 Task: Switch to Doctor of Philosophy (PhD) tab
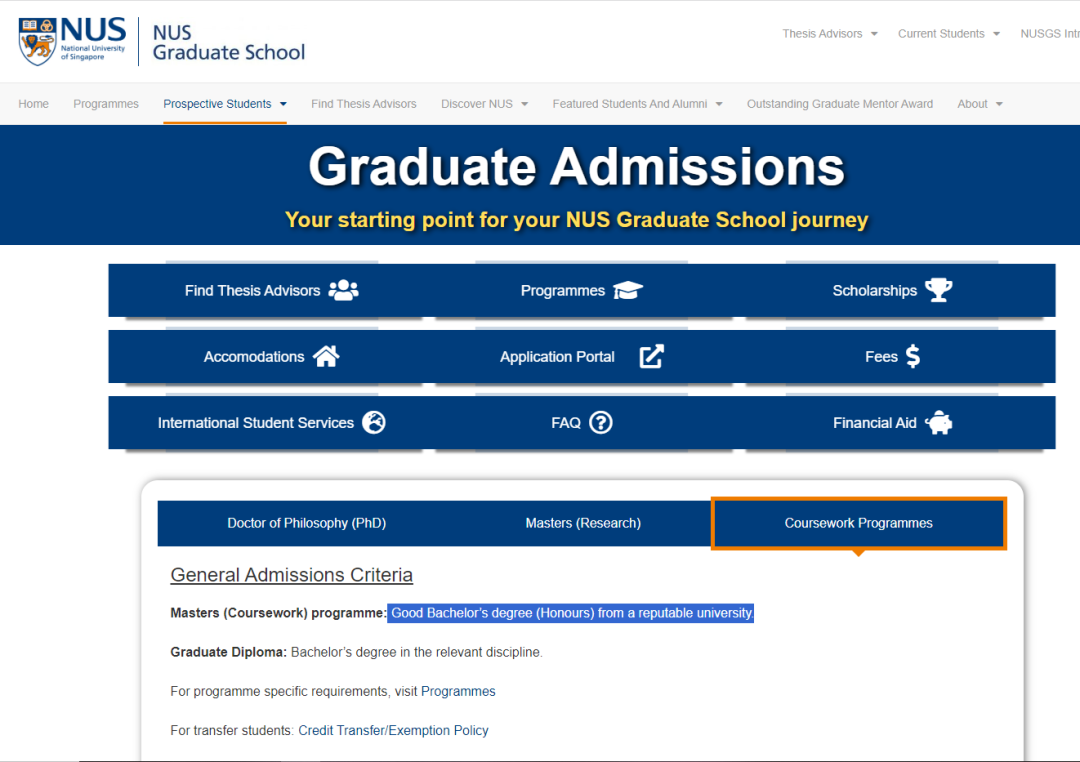(307, 523)
